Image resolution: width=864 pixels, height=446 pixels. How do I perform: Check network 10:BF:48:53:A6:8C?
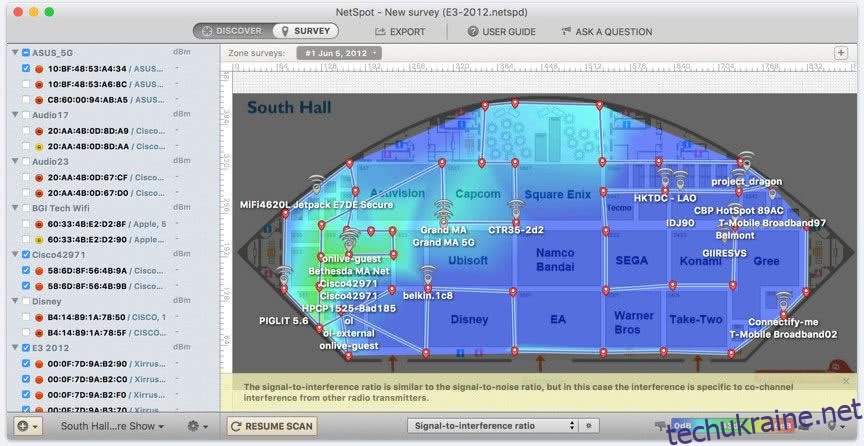click(x=26, y=84)
